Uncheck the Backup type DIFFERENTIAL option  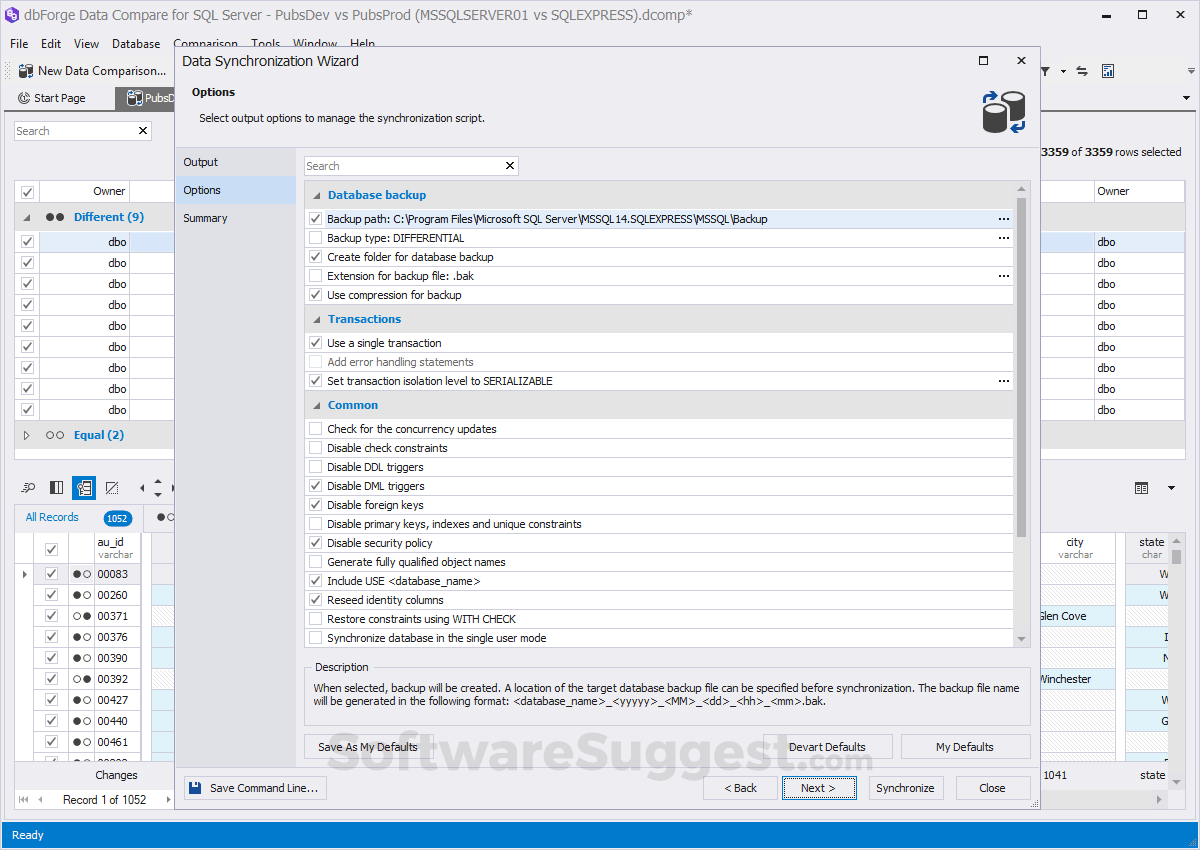point(315,238)
